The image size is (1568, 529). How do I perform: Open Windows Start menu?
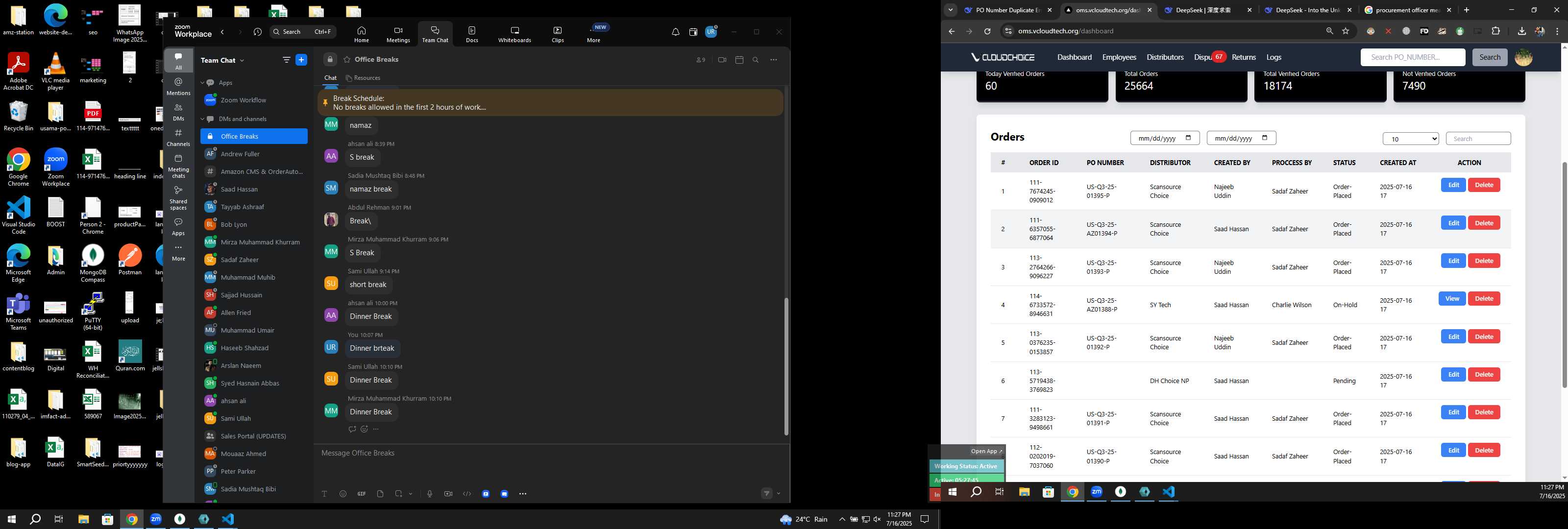11,519
